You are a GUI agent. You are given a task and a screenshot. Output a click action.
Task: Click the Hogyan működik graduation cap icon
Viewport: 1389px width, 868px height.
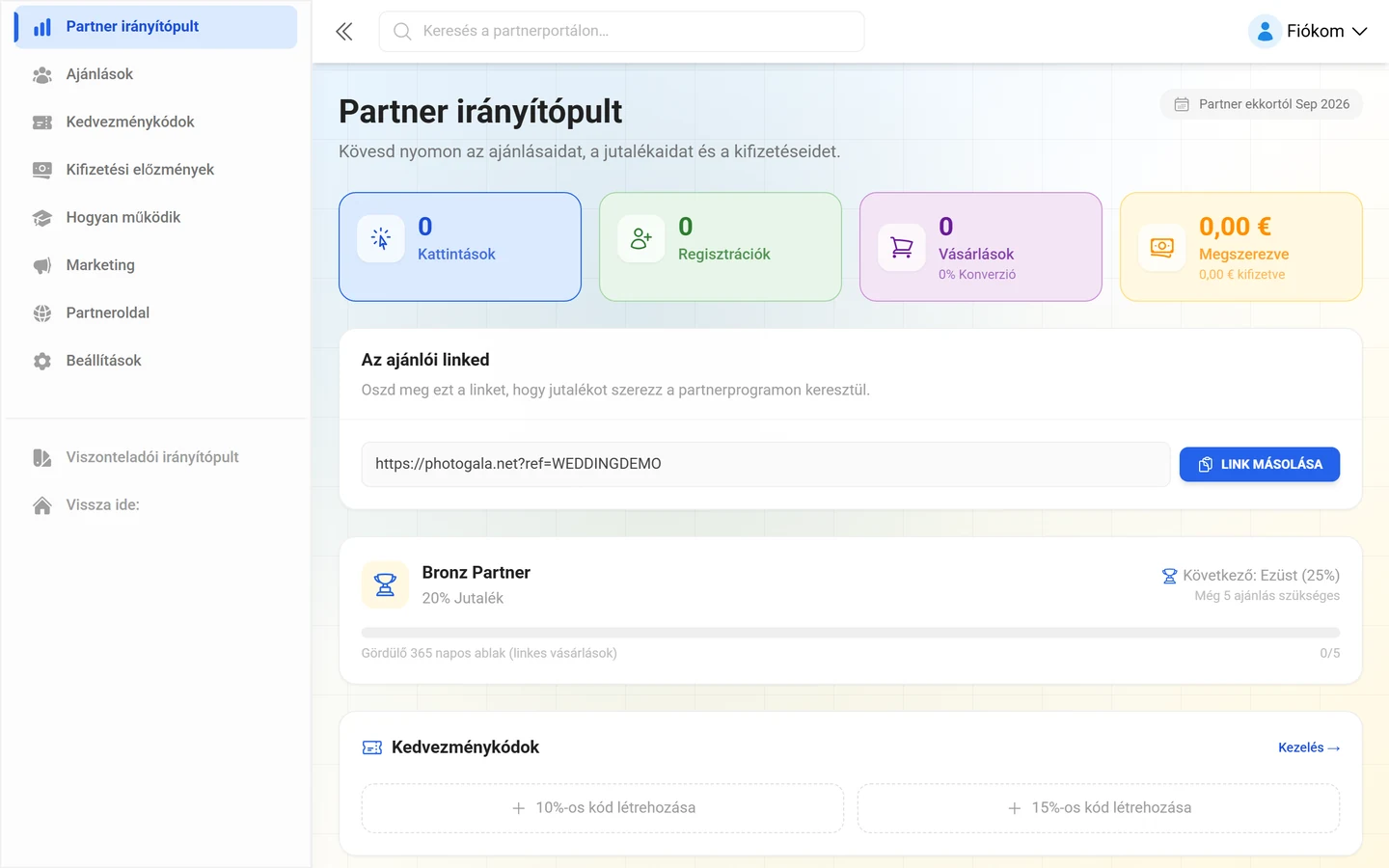pyautogui.click(x=42, y=218)
